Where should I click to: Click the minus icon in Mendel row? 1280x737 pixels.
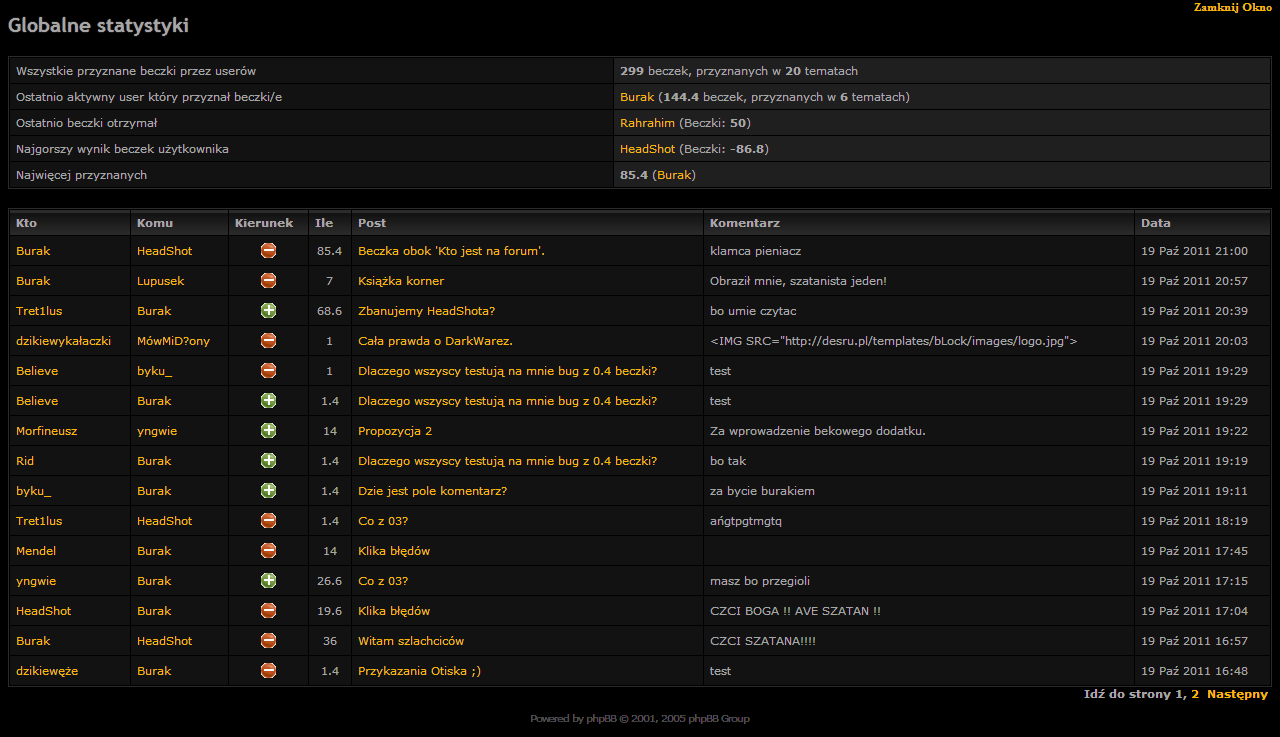click(x=268, y=551)
